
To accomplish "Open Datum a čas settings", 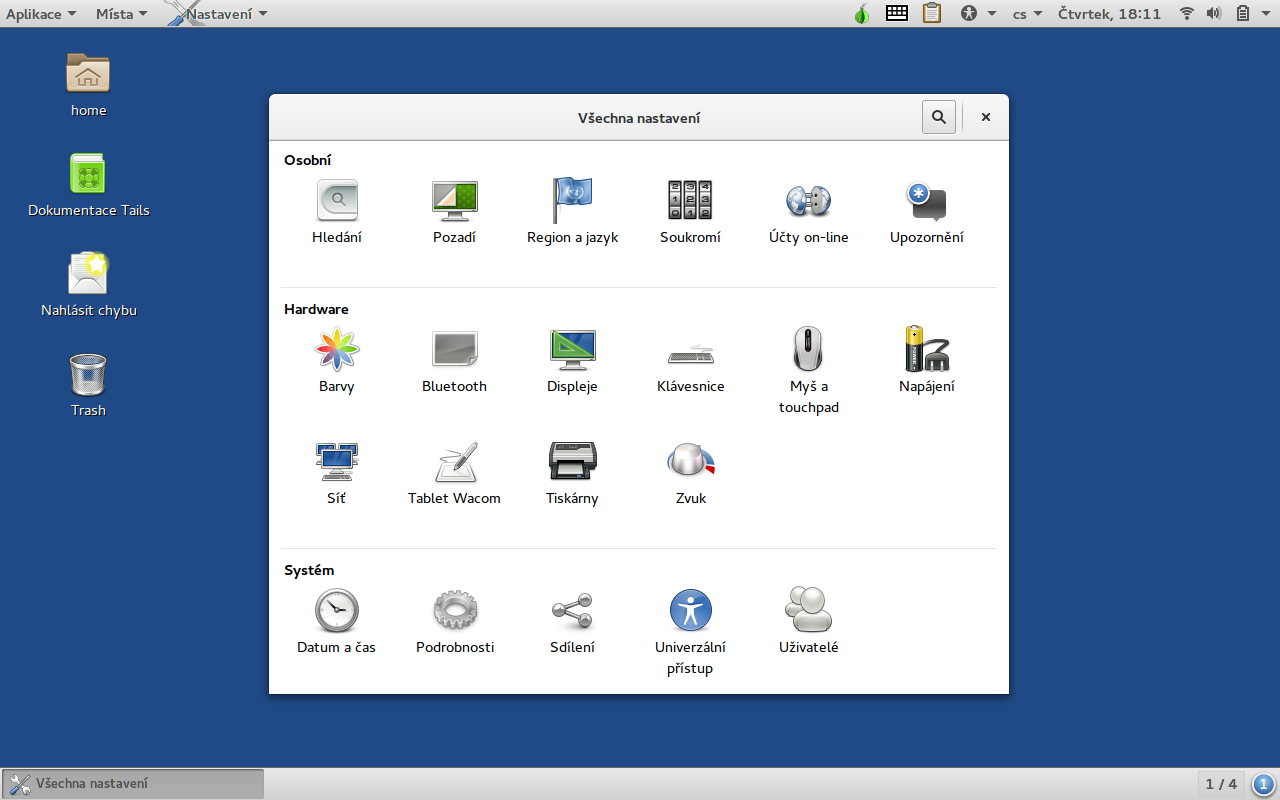I will pyautogui.click(x=337, y=622).
